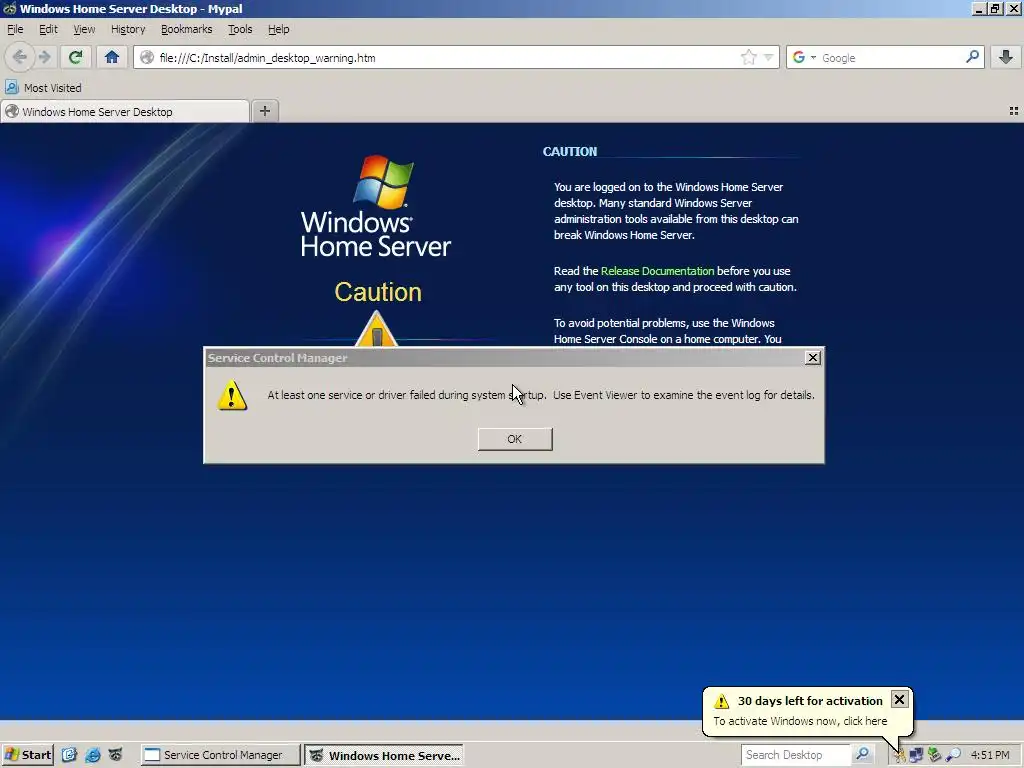
Task: Open the Google search engine selector dropdown
Action: (813, 57)
